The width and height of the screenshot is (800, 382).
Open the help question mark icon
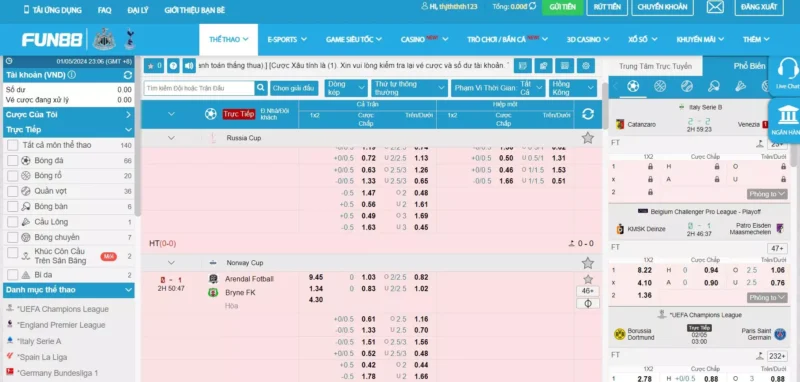click(173, 66)
